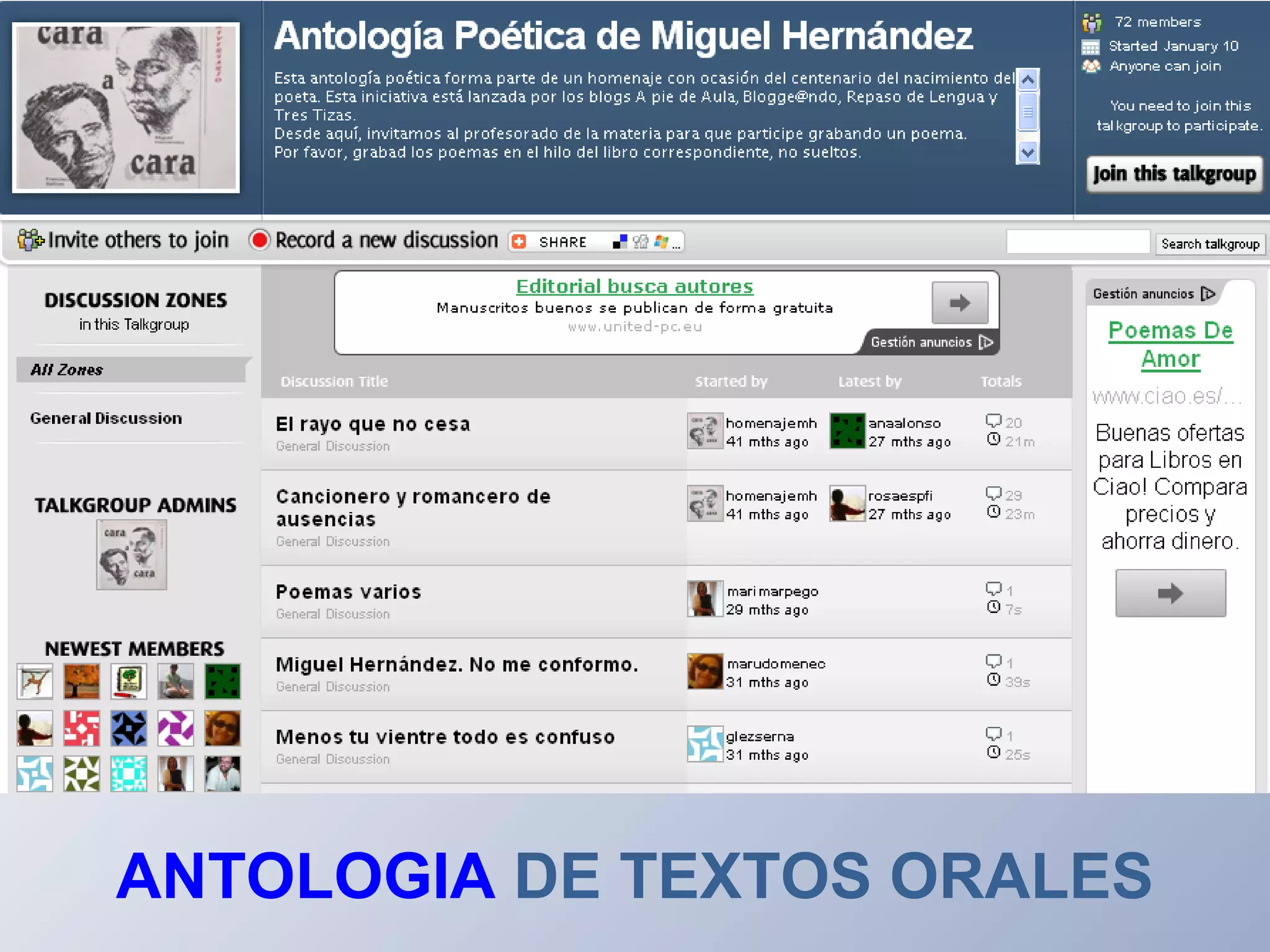Click the comment icon in Poemas varios row
The height and width of the screenshot is (952, 1270).
pyautogui.click(x=993, y=589)
